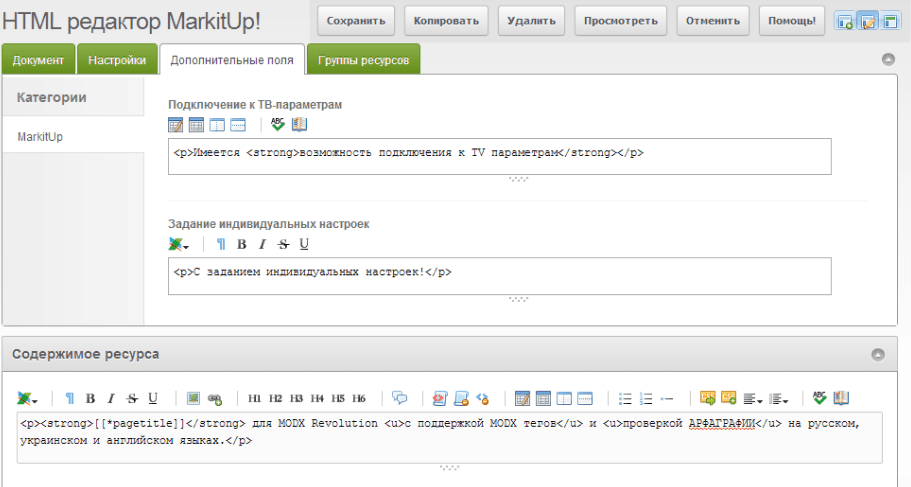This screenshot has width=911, height=487.
Task: Run spell check in TV-parameters field toolbar
Action: [x=278, y=125]
